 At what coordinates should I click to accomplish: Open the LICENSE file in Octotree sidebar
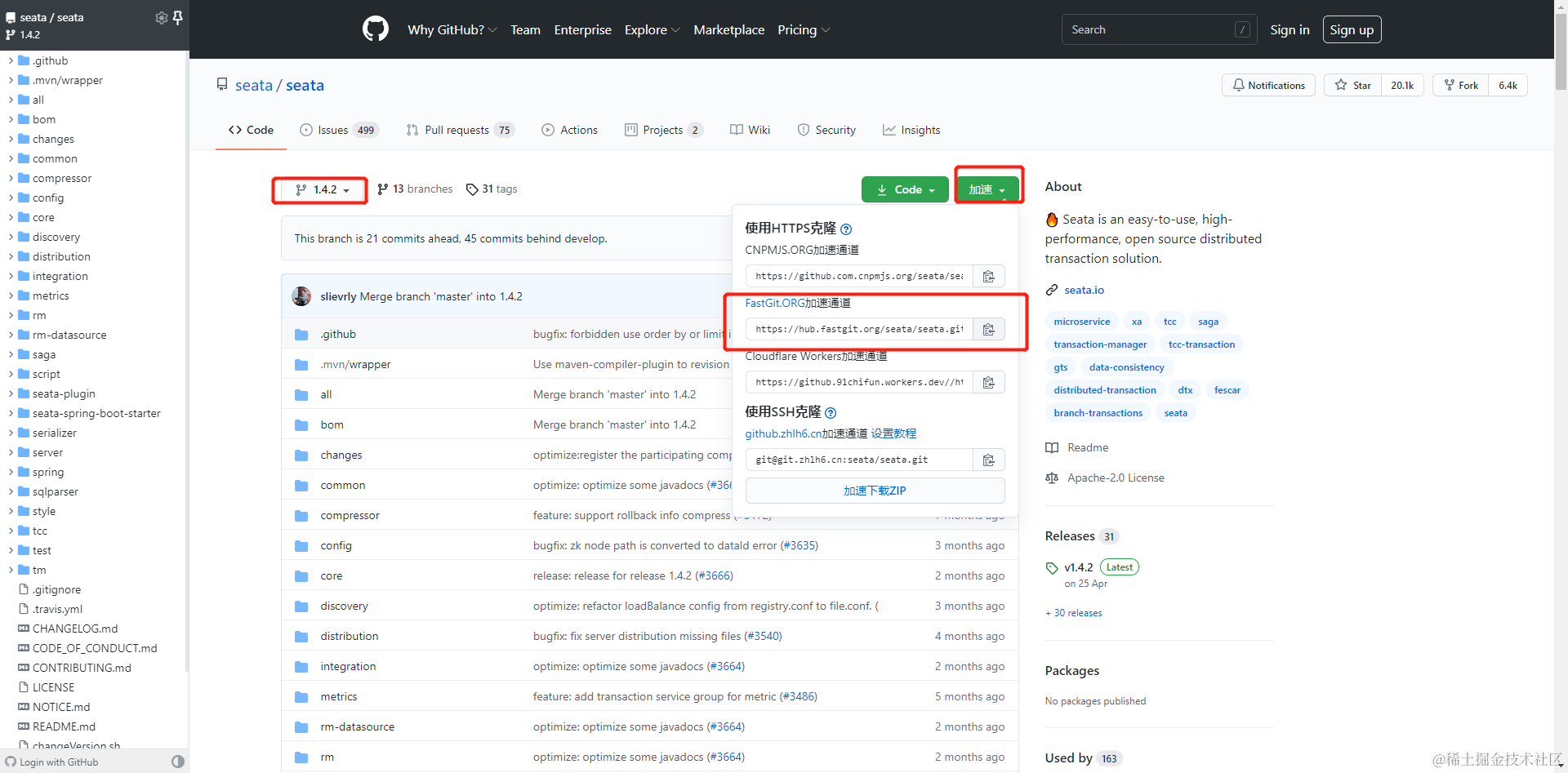[53, 687]
